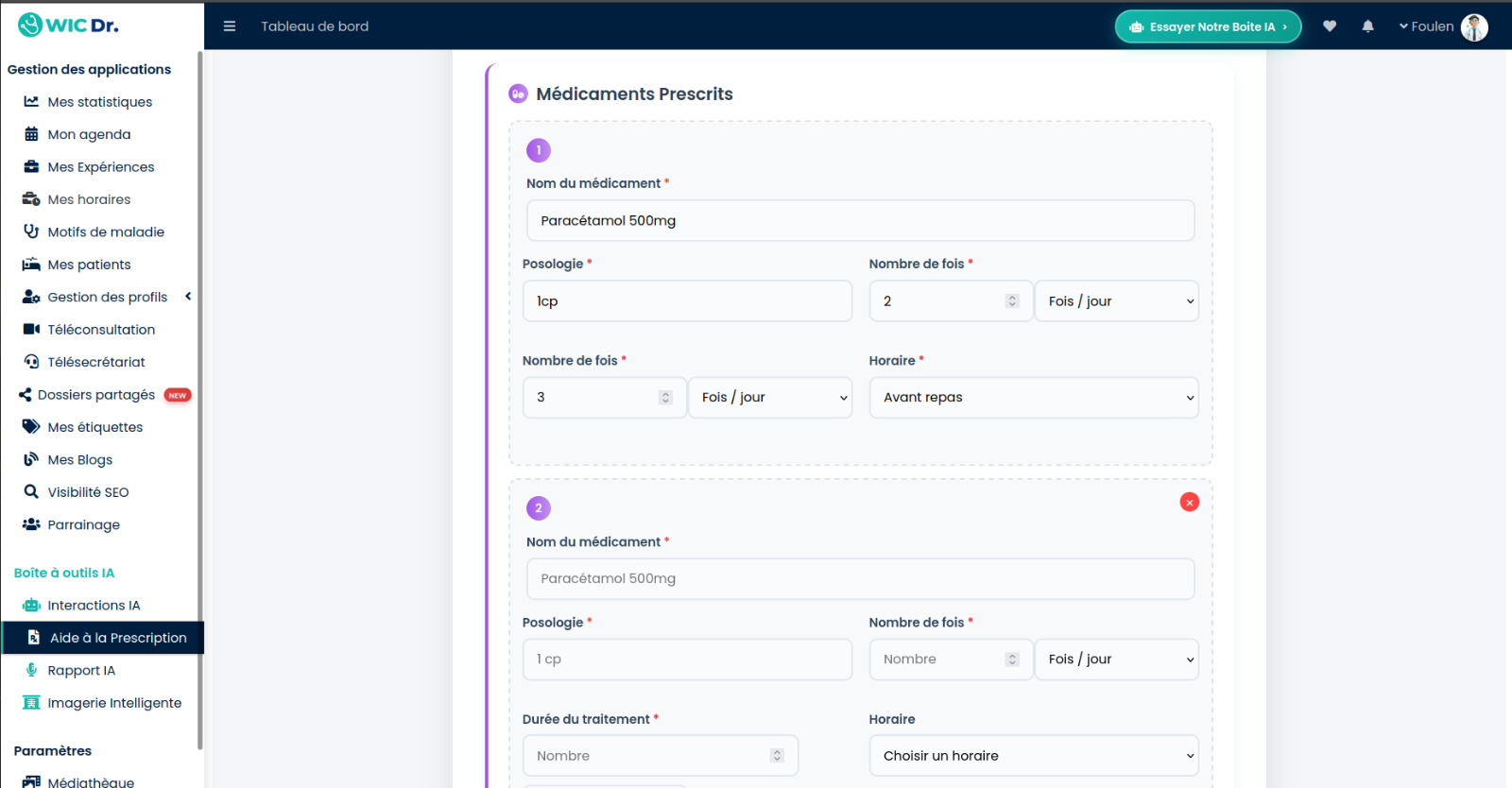Adjust medication 2 Nombre de fois stepper
The width and height of the screenshot is (1512, 788).
(x=1012, y=660)
